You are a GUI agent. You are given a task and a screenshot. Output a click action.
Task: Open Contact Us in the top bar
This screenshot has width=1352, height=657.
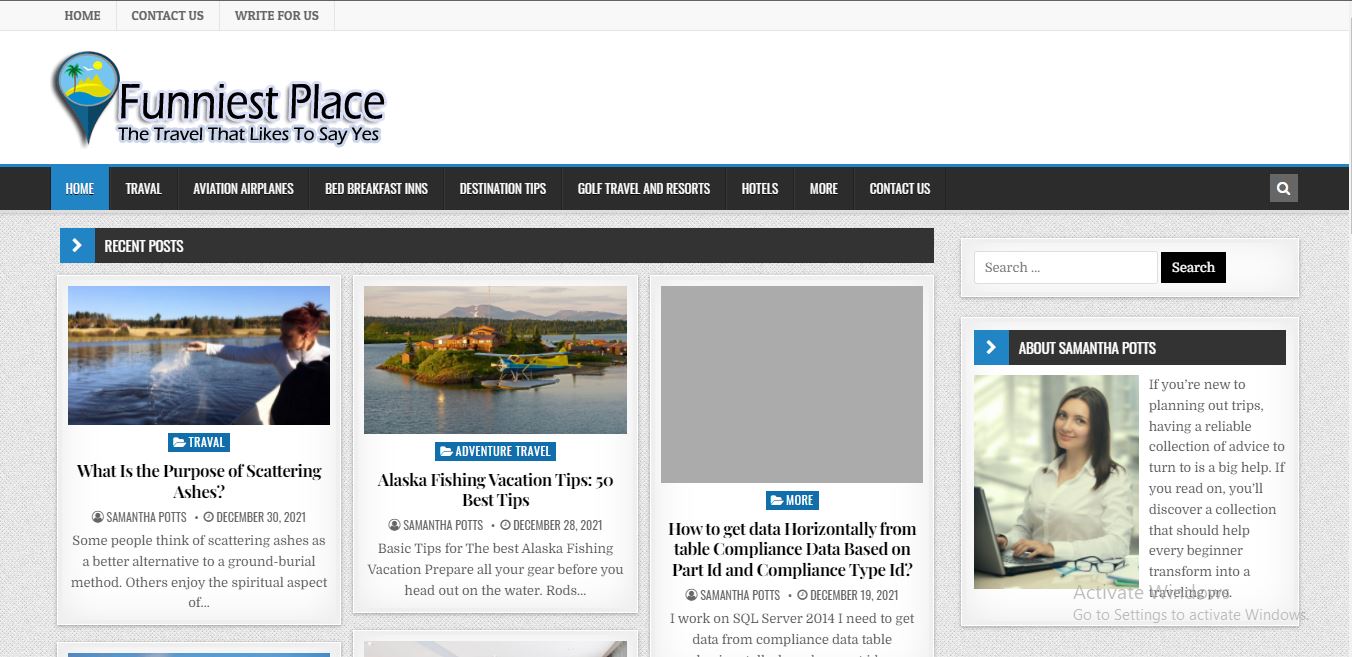(x=167, y=15)
